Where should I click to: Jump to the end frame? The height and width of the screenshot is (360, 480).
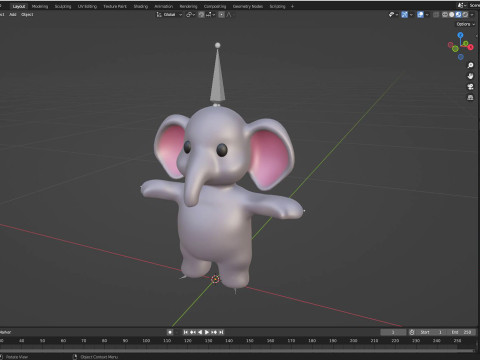pyautogui.click(x=221, y=332)
